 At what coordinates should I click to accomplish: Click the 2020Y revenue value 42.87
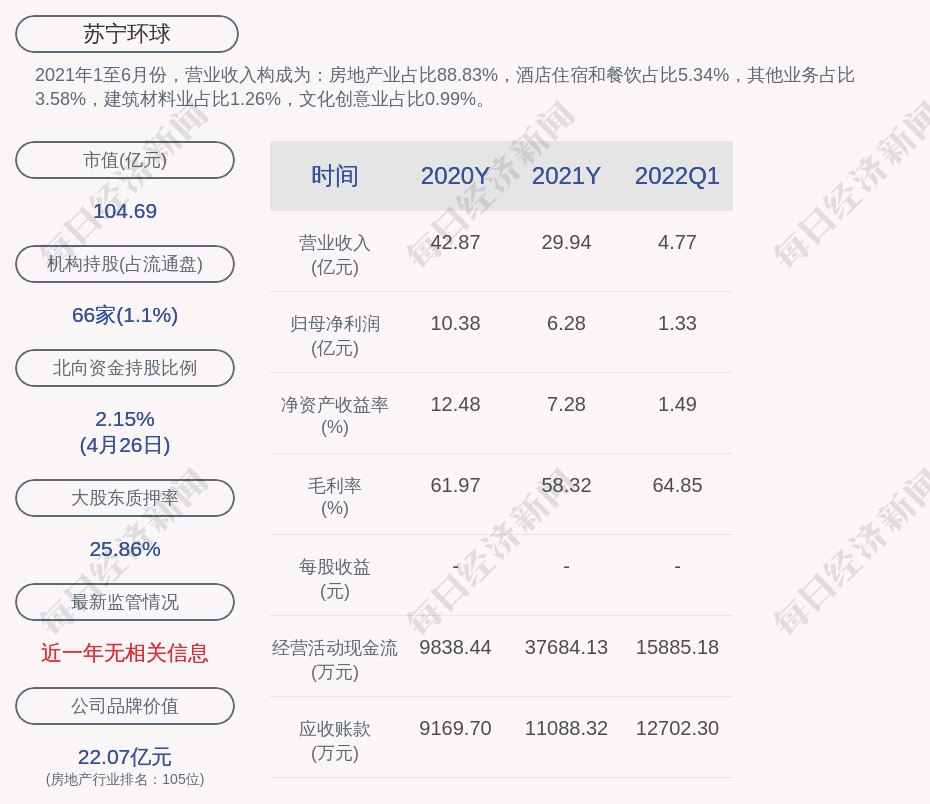click(456, 243)
